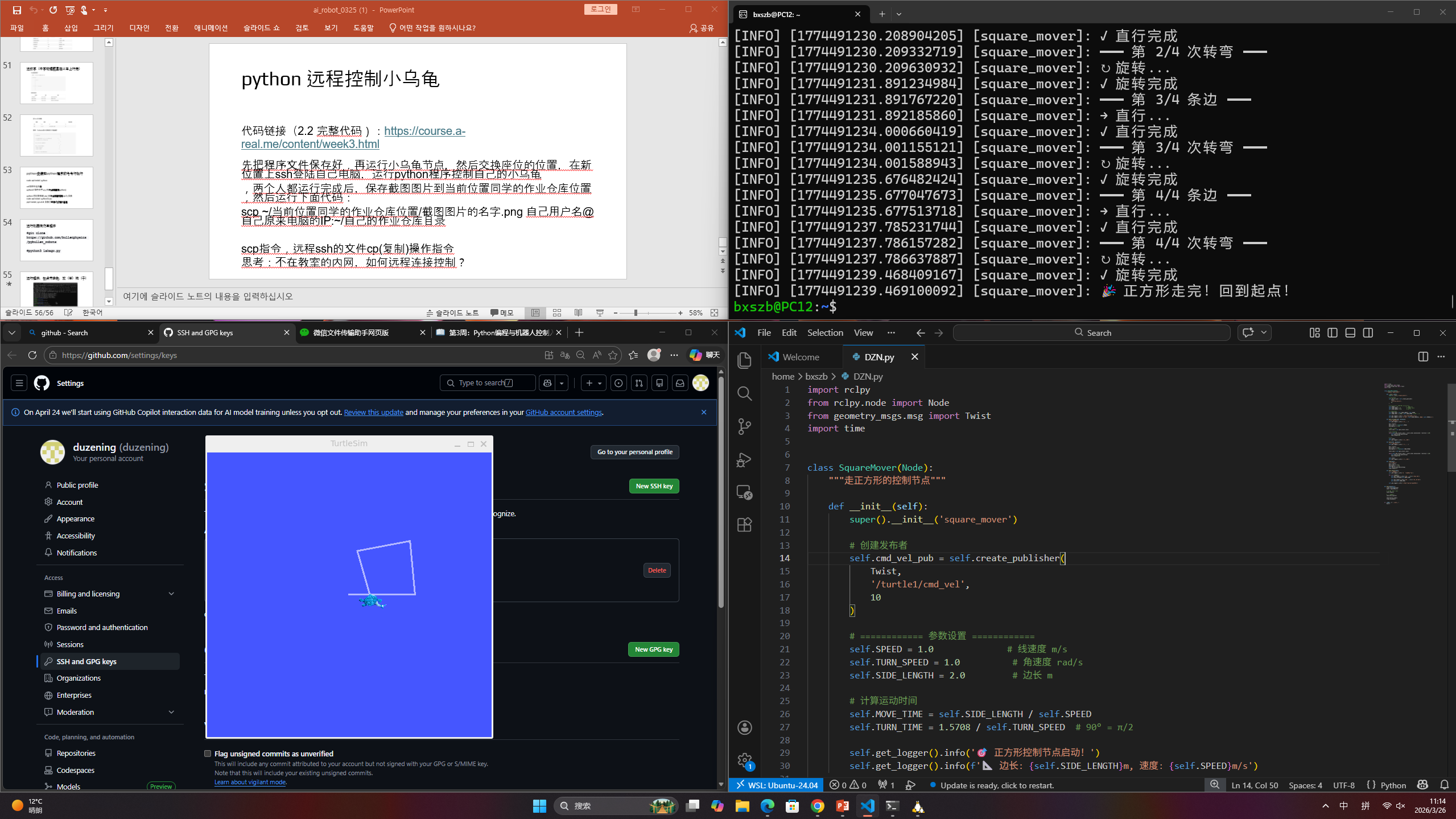
Task: Open Source Control in VS Code activity bar
Action: pos(744,426)
